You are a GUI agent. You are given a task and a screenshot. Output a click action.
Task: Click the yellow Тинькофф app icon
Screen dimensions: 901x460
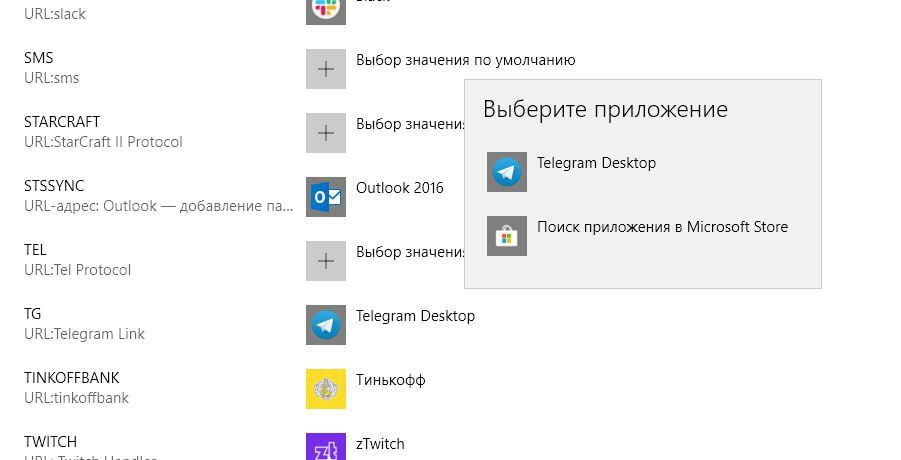pyautogui.click(x=326, y=389)
